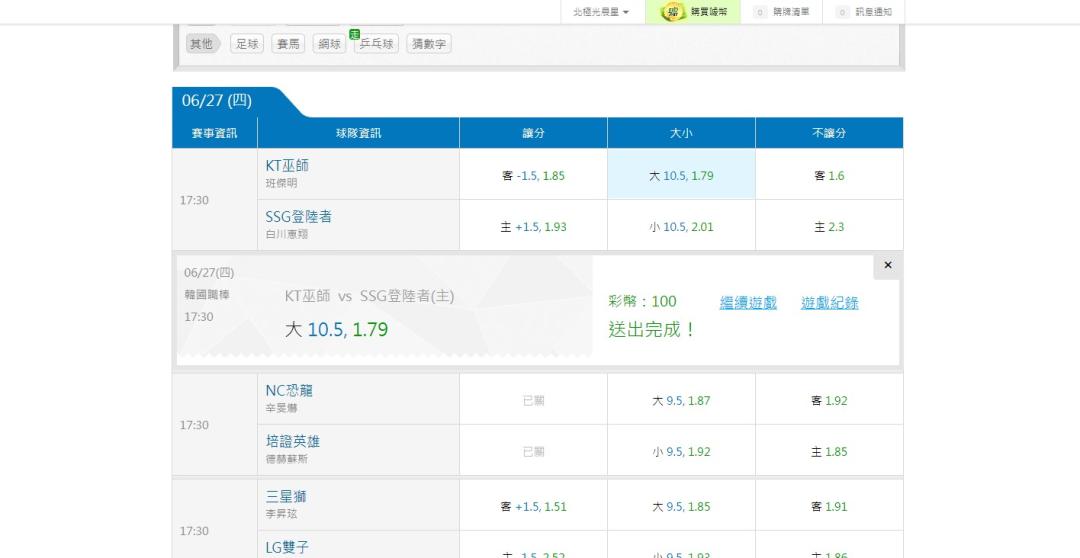Pick under 小 9.5, 1.92 for 培證英雄
This screenshot has height=558, width=1080.
[681, 452]
